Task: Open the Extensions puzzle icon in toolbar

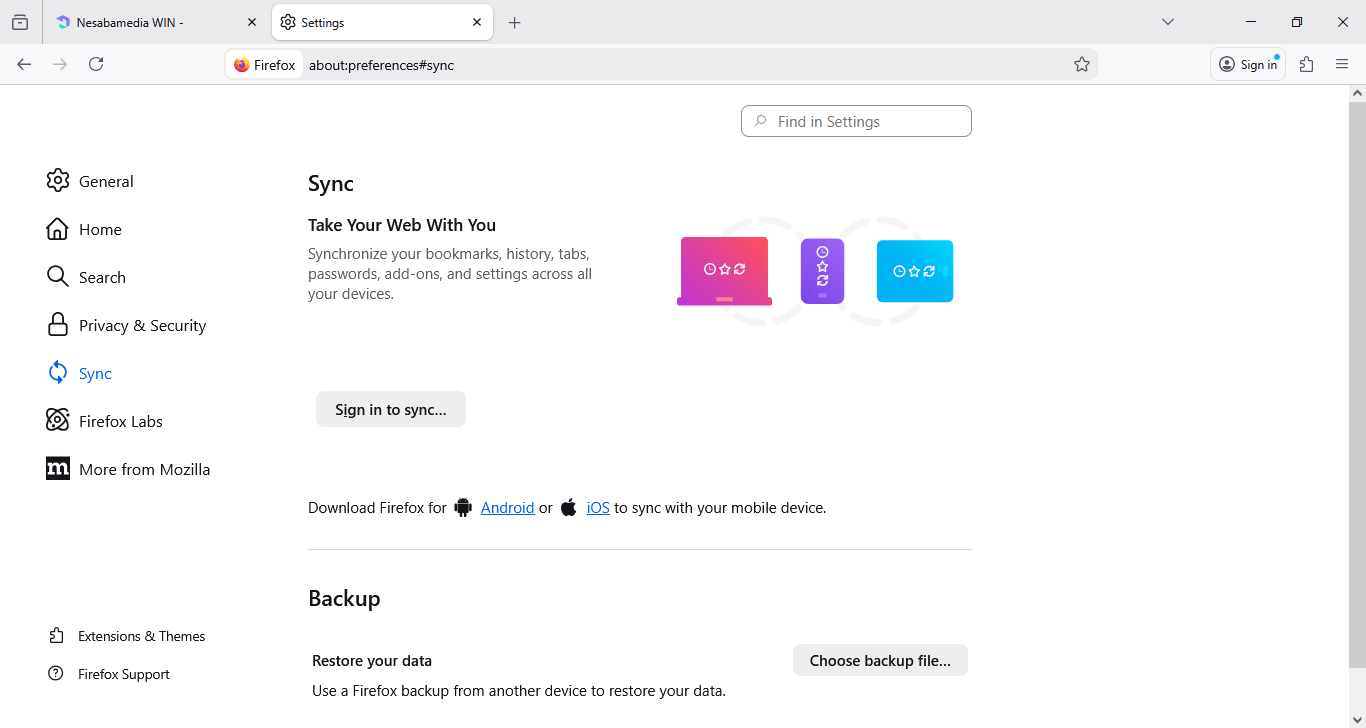Action: pyautogui.click(x=1306, y=64)
